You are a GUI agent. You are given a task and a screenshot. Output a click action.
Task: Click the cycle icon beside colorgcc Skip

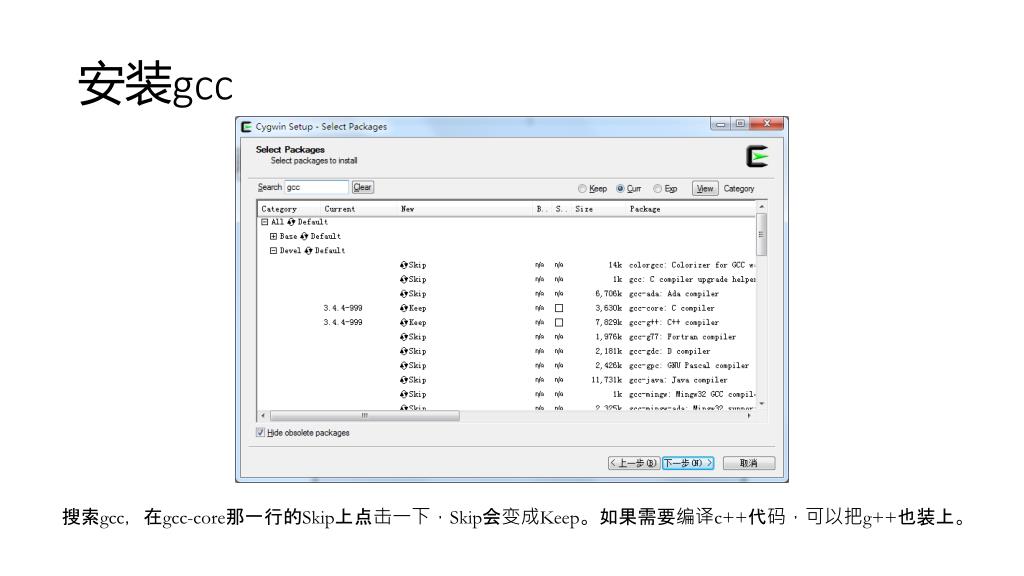(x=404, y=265)
